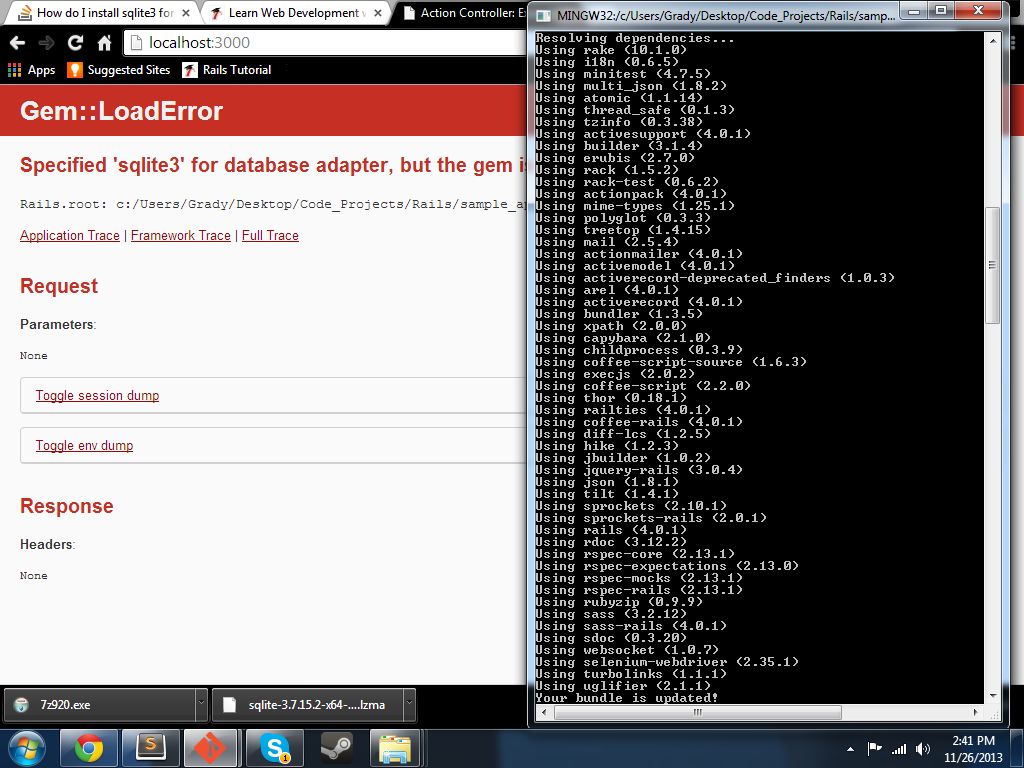Open Sublime Text from the taskbar
The width and height of the screenshot is (1024, 768).
click(x=151, y=748)
